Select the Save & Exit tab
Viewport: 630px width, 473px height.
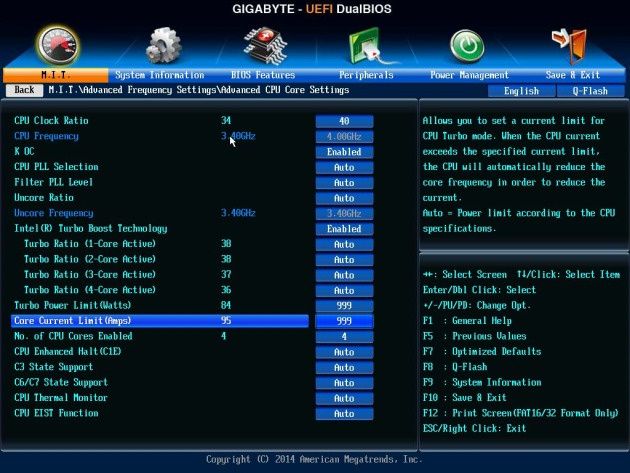coord(573,75)
